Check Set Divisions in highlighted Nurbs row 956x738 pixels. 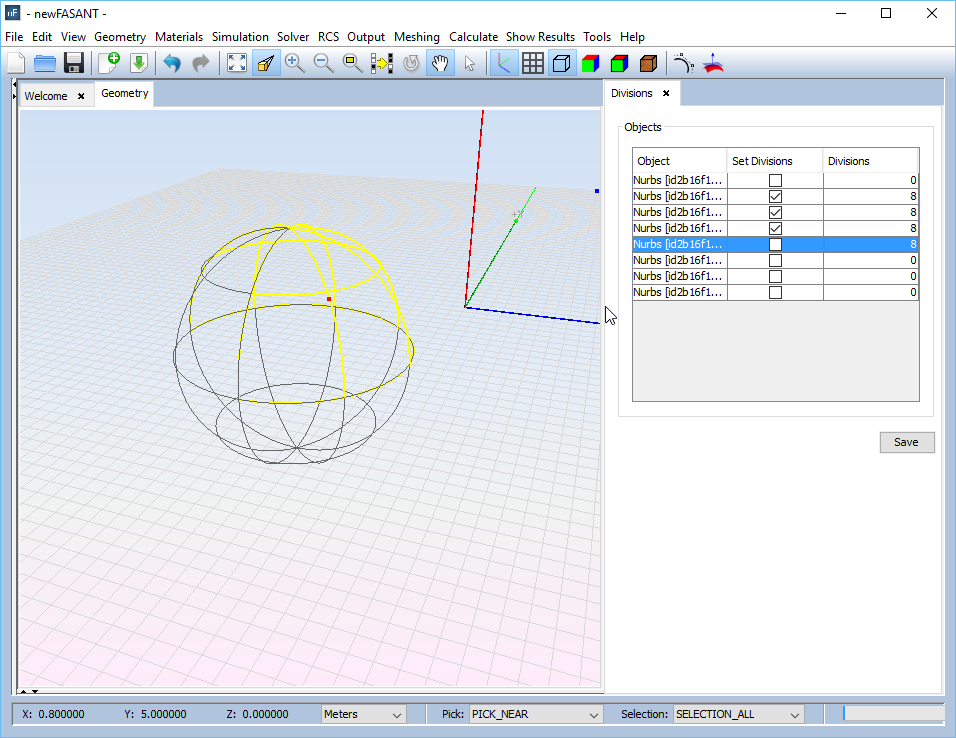point(775,244)
